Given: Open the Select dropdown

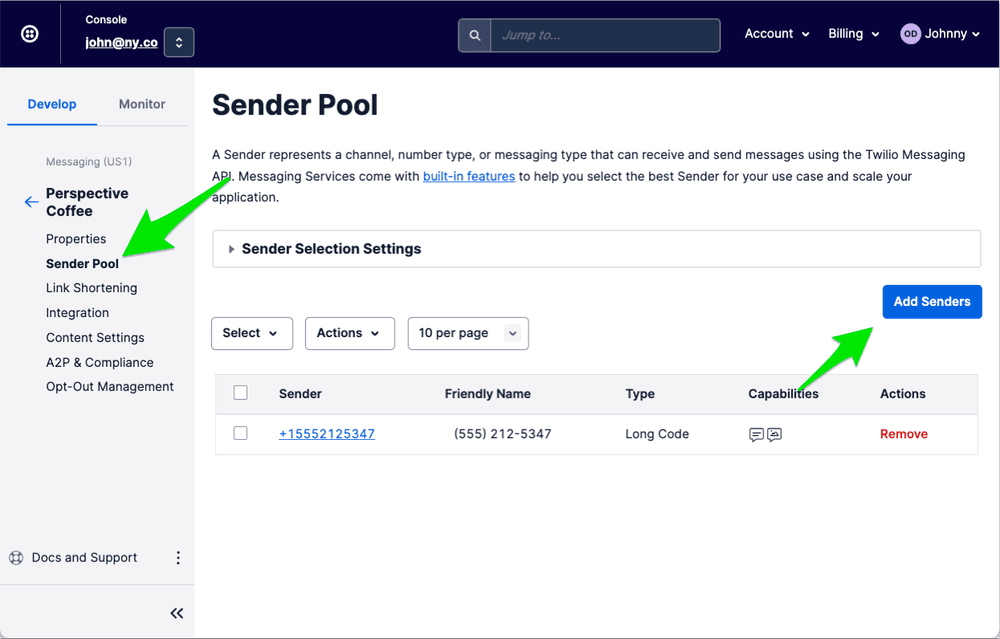Looking at the screenshot, I should 251,333.
